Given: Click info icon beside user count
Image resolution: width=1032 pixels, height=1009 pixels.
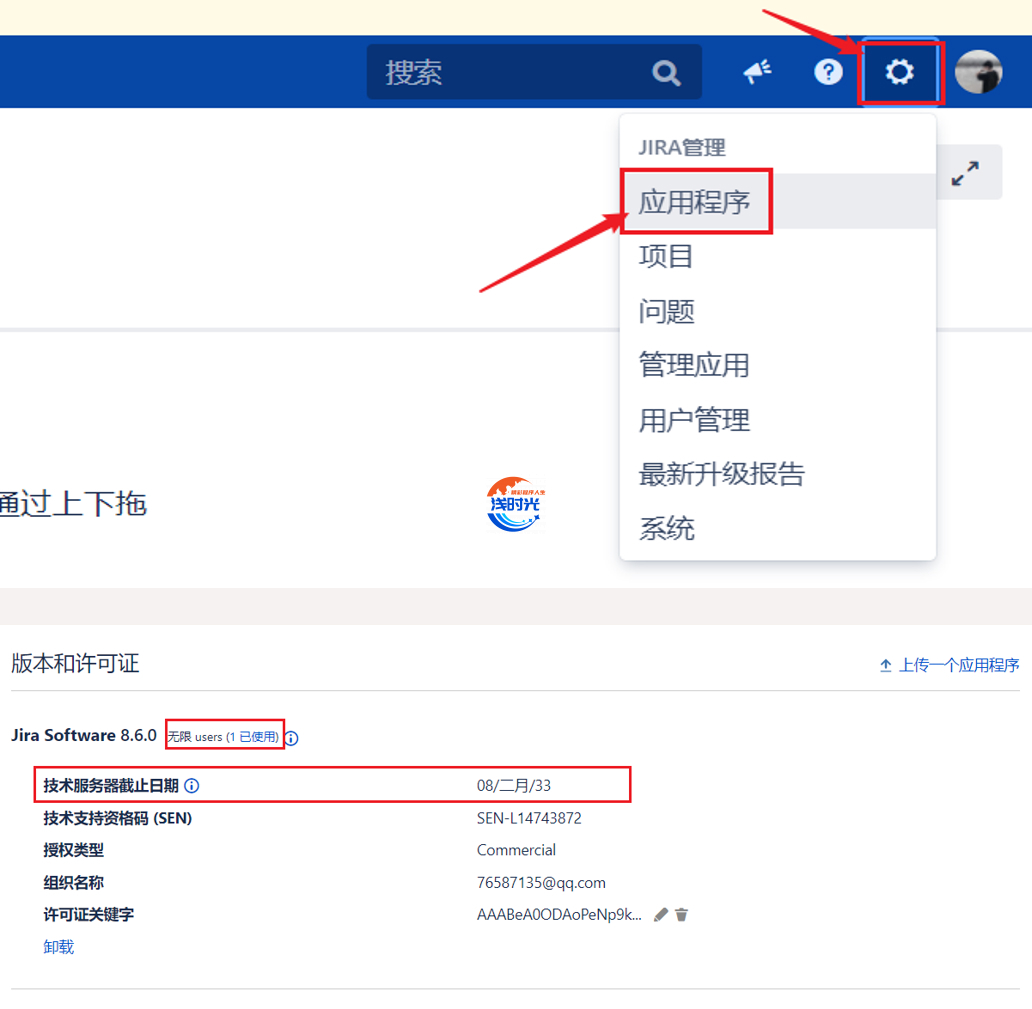Looking at the screenshot, I should click(292, 738).
